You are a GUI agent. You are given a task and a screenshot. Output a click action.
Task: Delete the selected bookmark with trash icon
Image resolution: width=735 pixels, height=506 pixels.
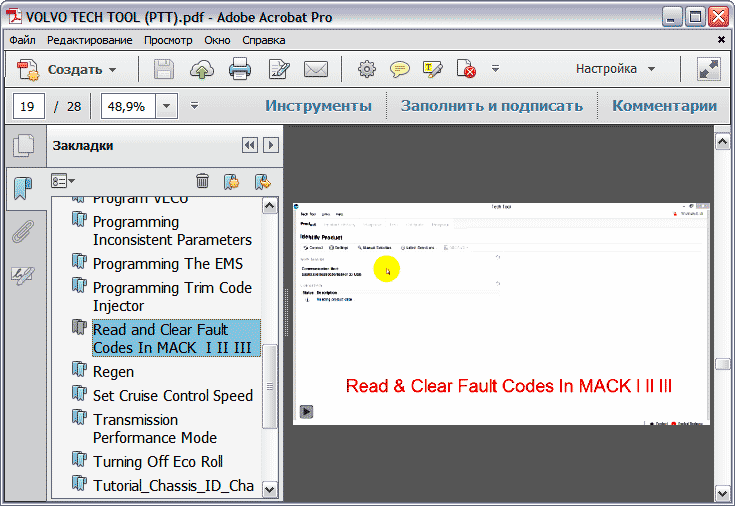click(x=202, y=181)
